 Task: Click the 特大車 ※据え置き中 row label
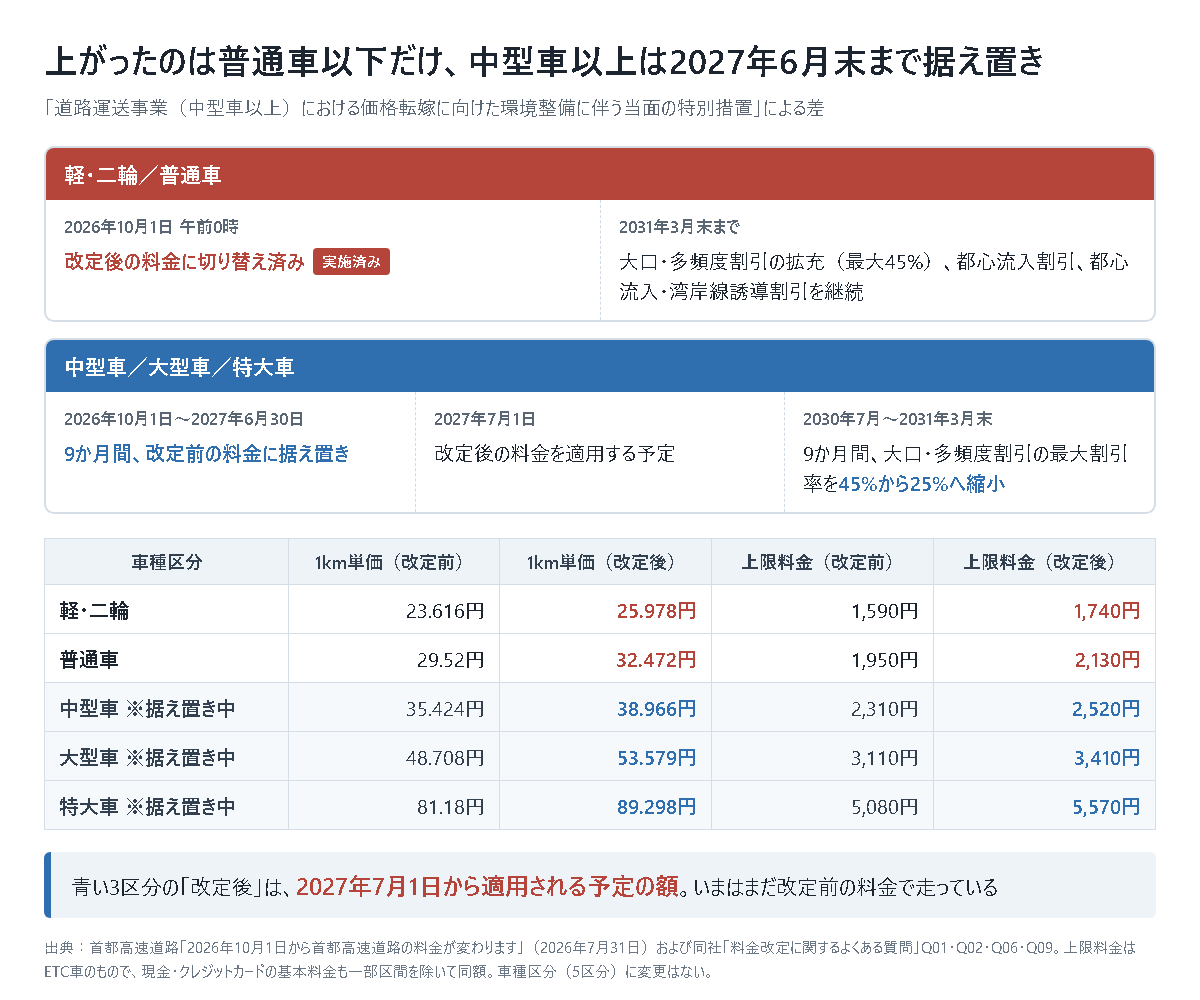coord(148,806)
